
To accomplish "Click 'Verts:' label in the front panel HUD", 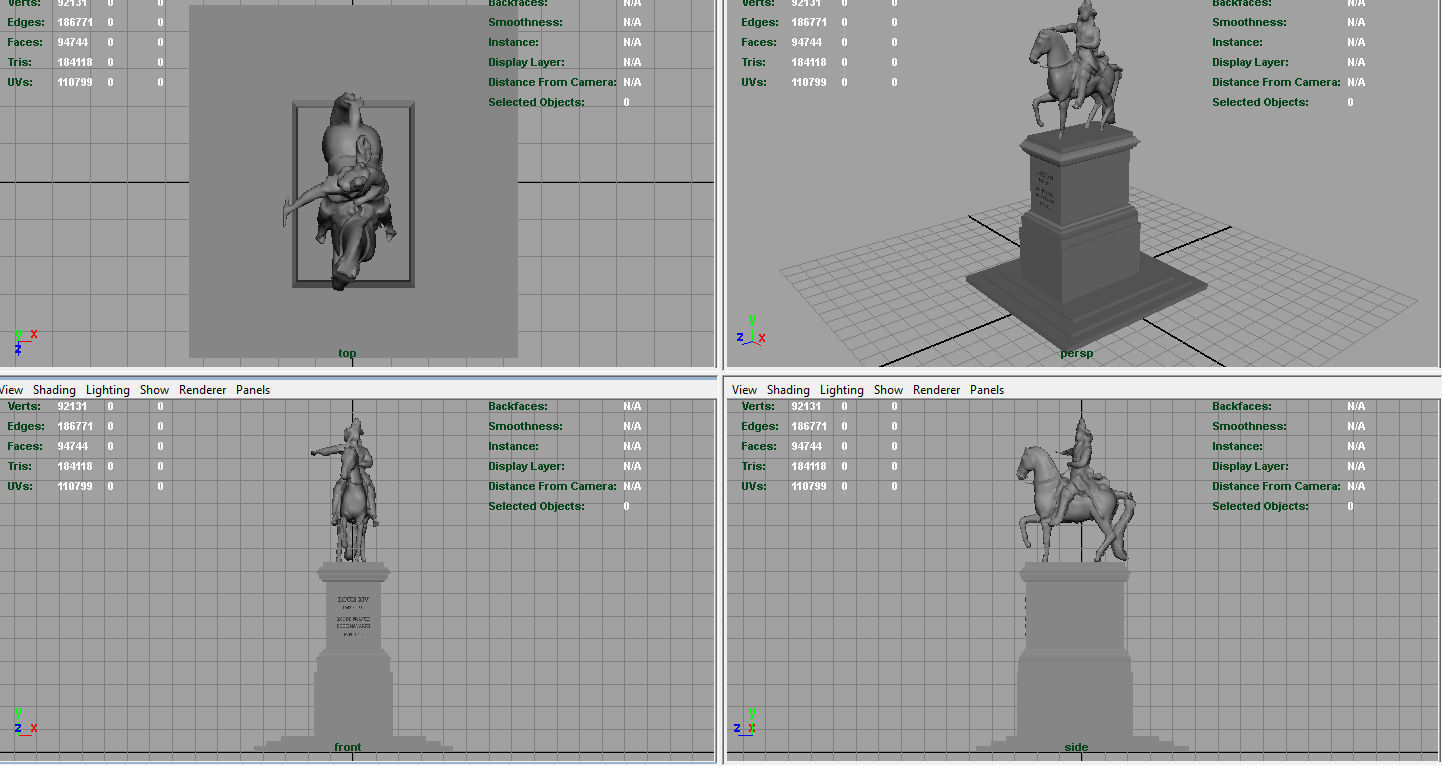I will pyautogui.click(x=25, y=406).
